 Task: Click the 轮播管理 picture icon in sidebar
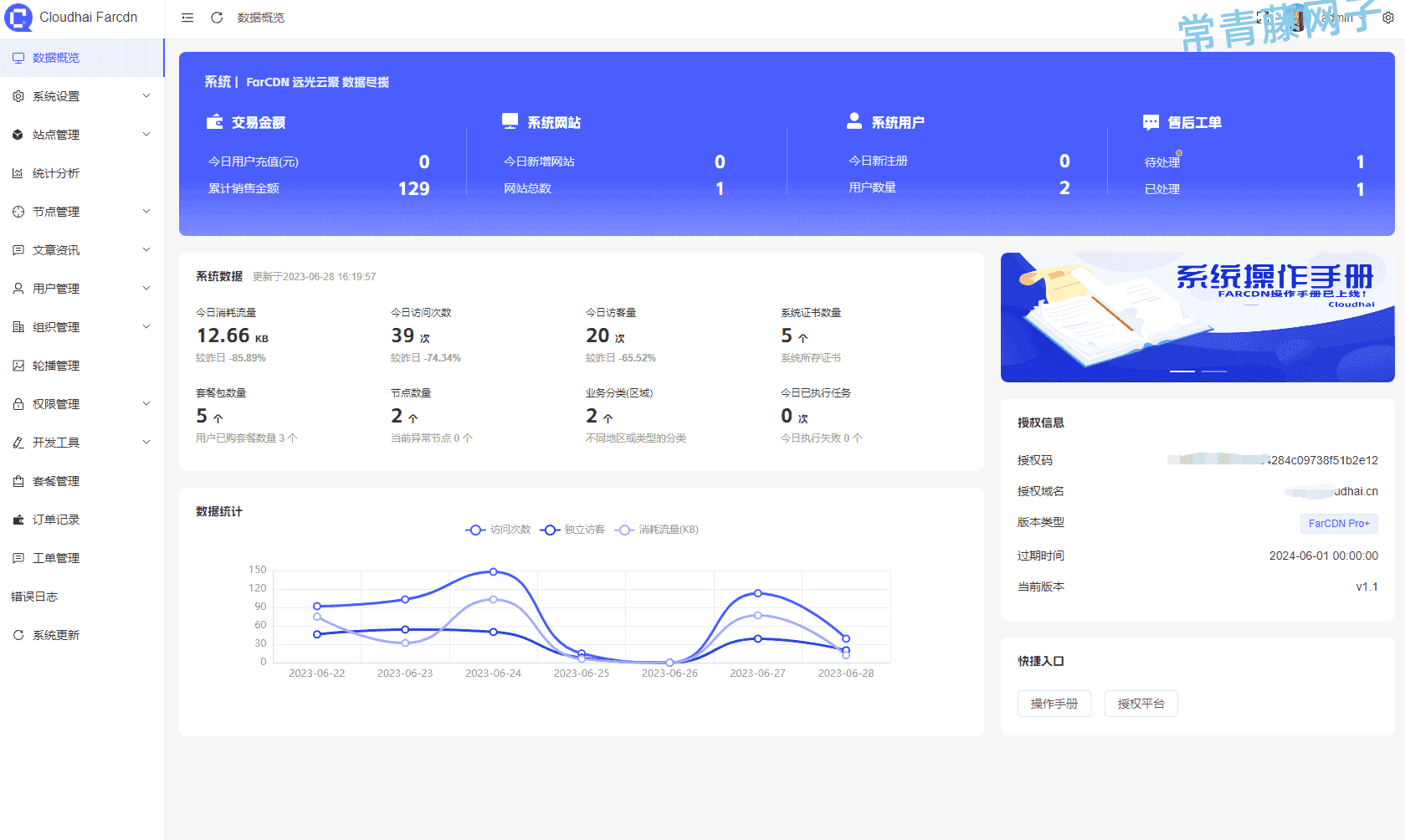18,366
